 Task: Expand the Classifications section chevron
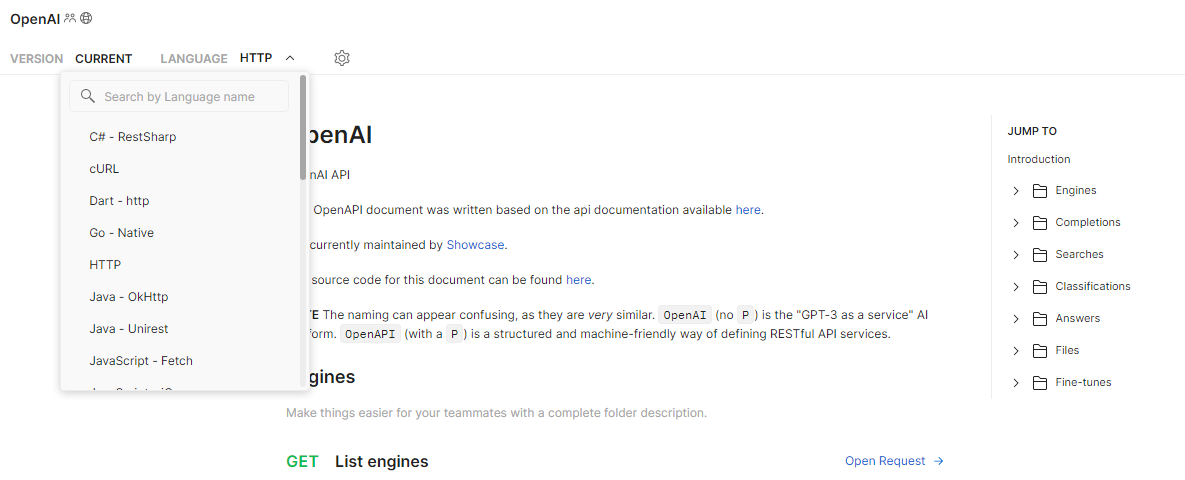point(1016,287)
